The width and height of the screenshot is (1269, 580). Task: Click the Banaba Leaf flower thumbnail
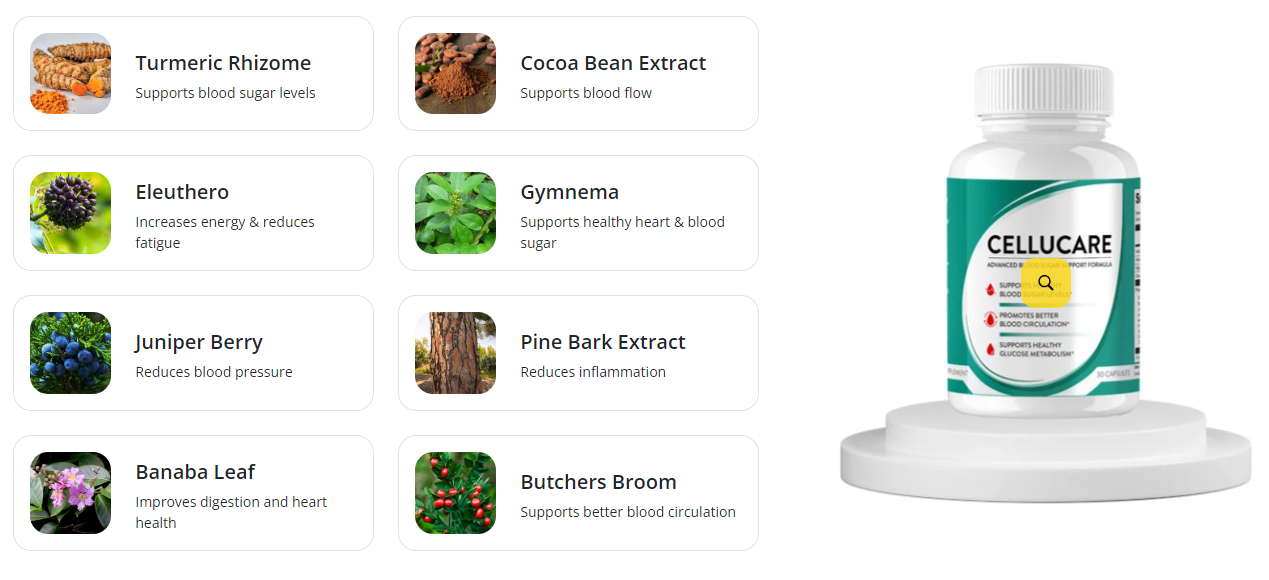(70, 493)
